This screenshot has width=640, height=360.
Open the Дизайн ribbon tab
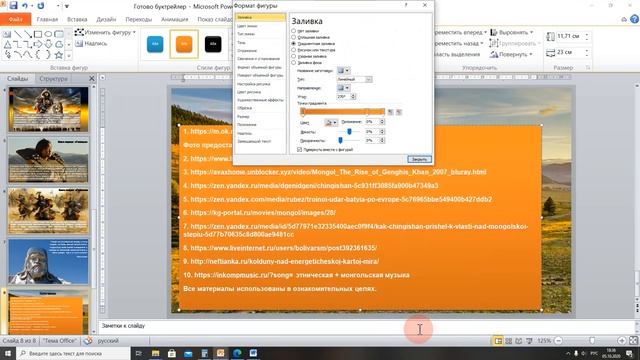106,19
